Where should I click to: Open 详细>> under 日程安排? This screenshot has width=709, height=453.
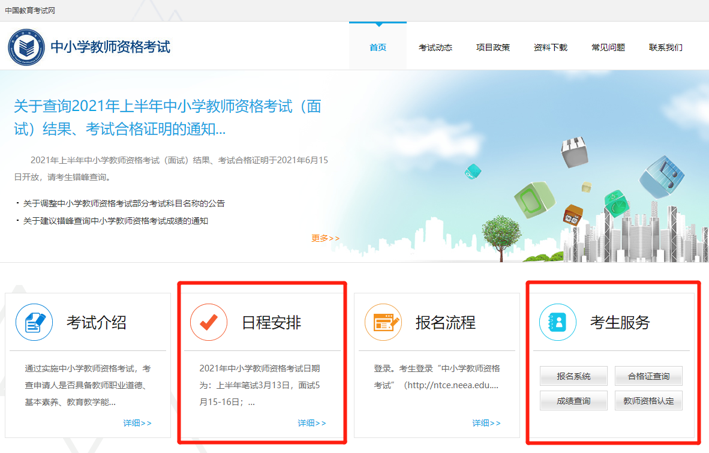click(x=312, y=423)
